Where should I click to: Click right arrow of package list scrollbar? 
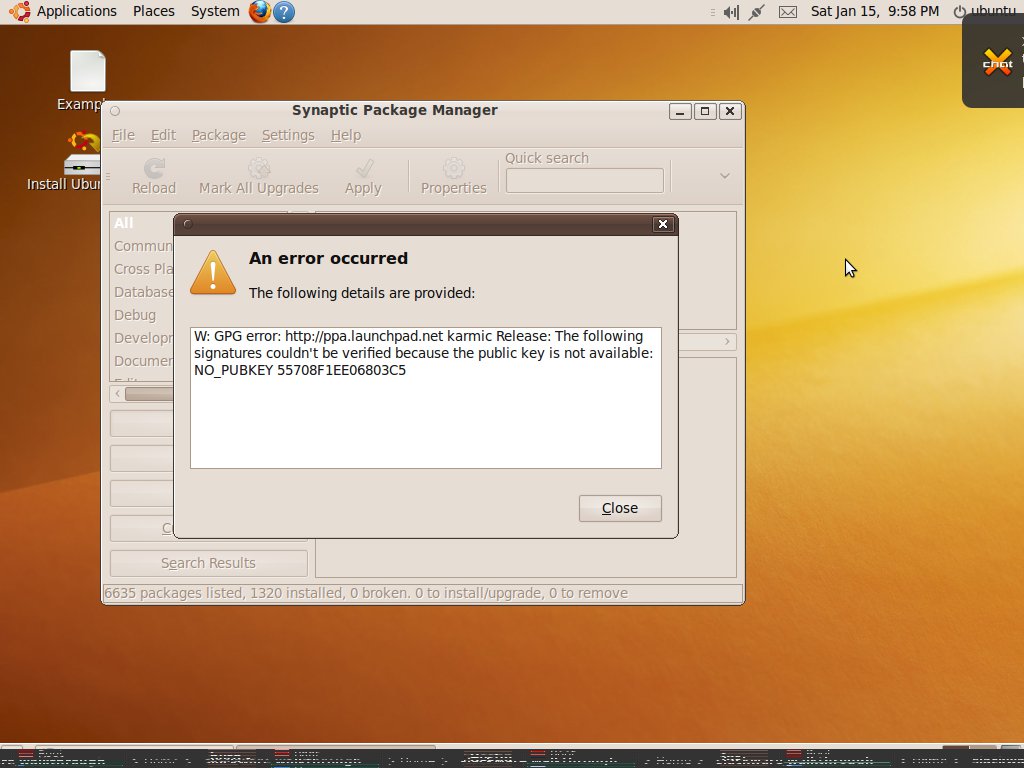pos(727,342)
